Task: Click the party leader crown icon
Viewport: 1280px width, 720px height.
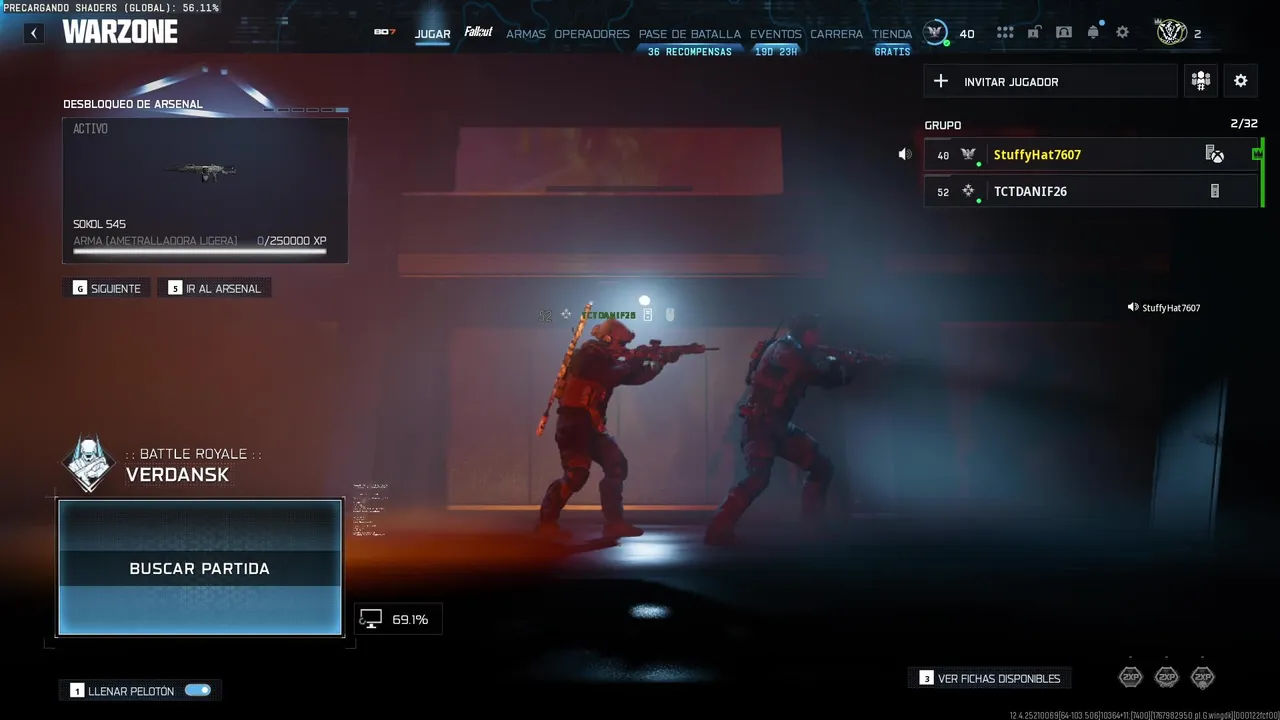Action: [1257, 154]
